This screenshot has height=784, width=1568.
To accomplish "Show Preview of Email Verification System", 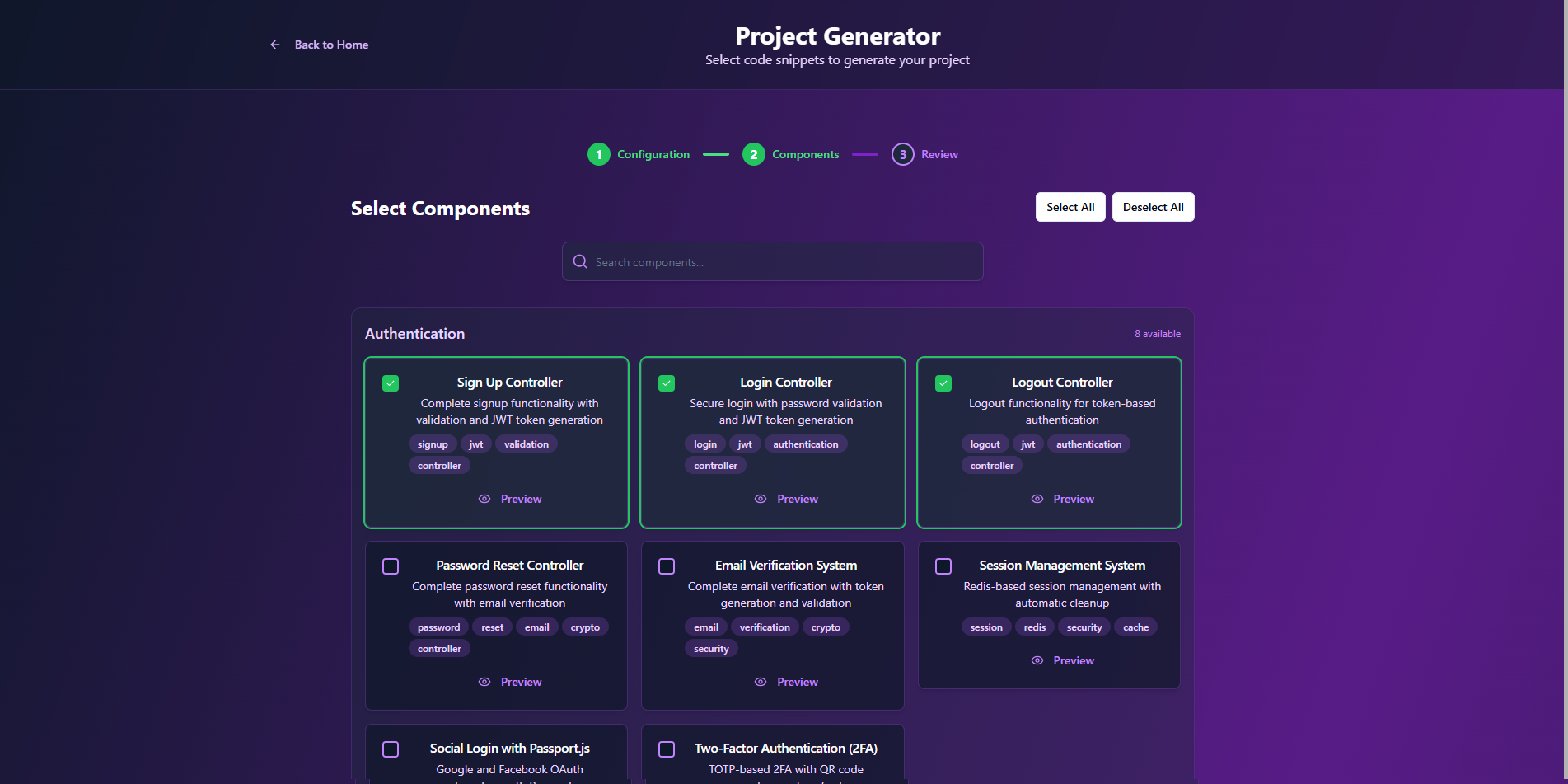I will coord(786,682).
